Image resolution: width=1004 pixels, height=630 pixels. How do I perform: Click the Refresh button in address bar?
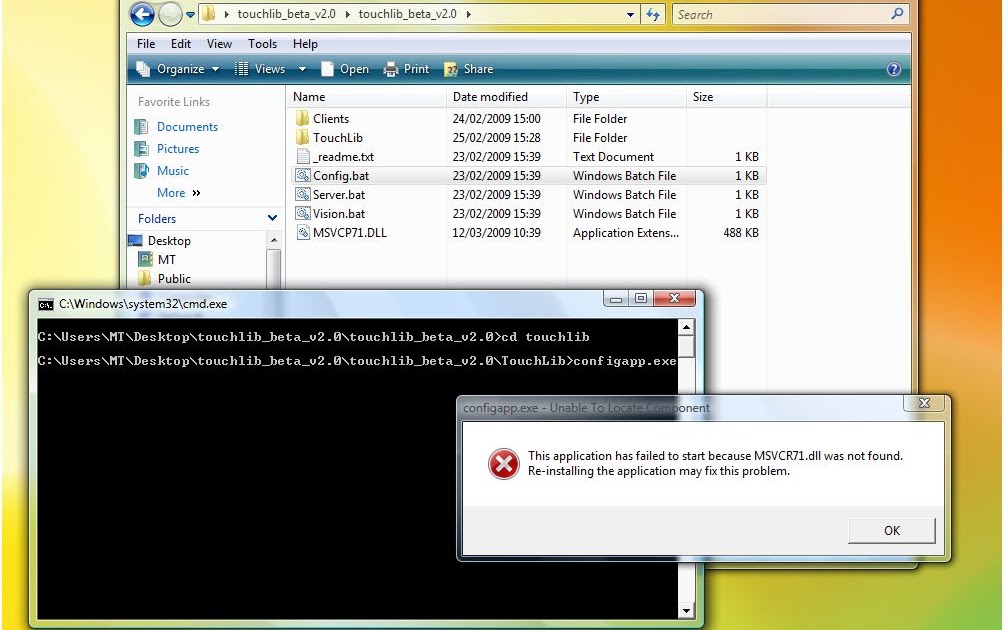[652, 14]
